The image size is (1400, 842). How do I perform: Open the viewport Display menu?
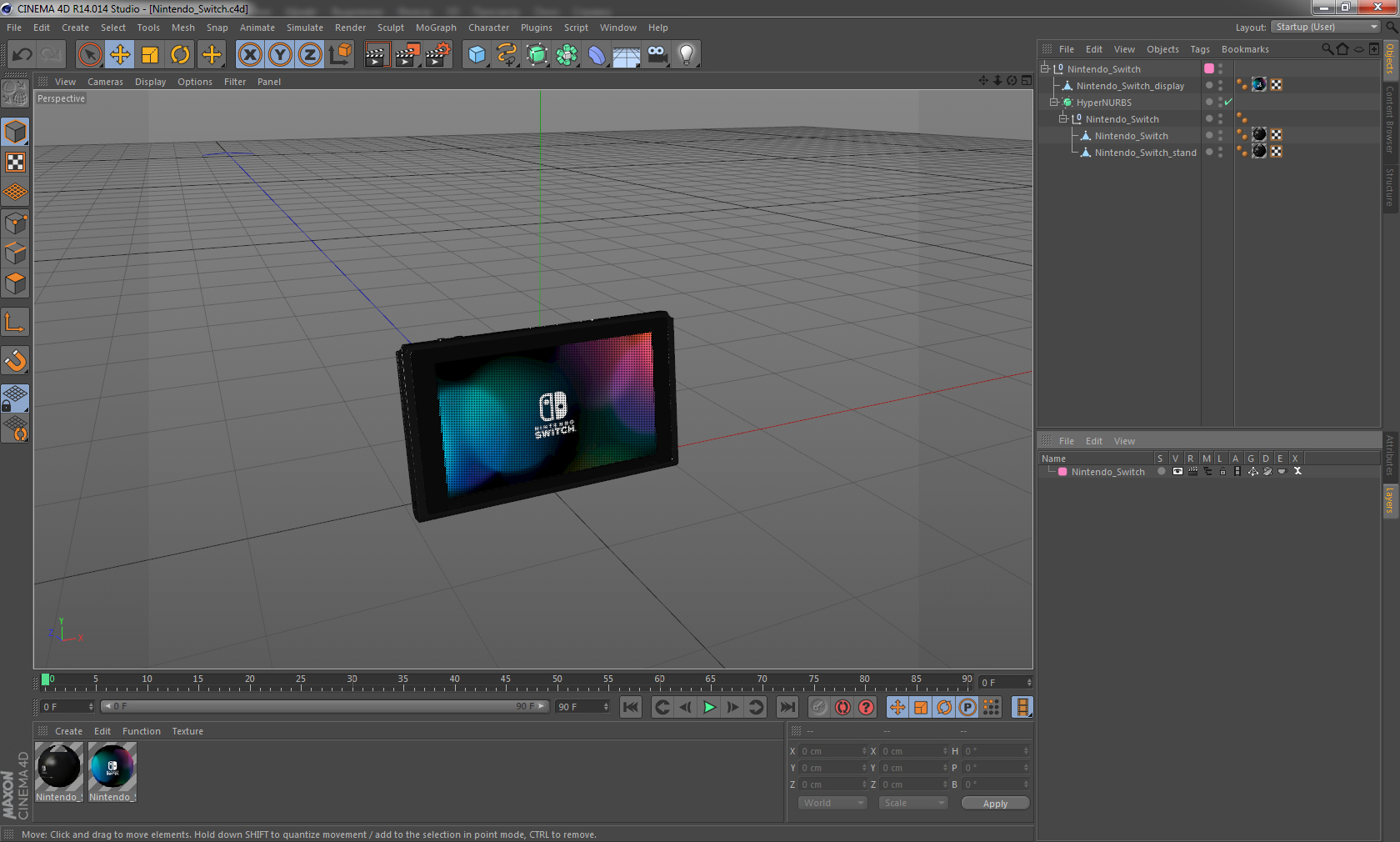(x=150, y=82)
